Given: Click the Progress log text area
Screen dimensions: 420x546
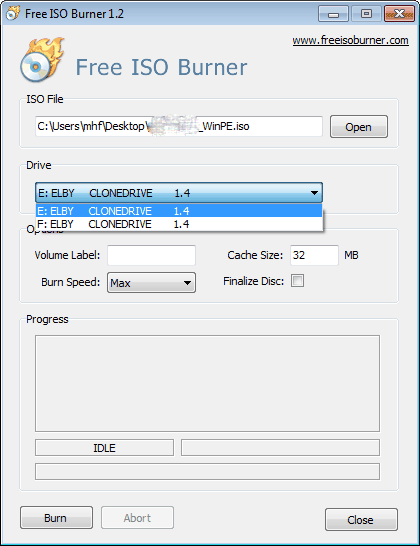Looking at the screenshot, I should pyautogui.click(x=207, y=383).
